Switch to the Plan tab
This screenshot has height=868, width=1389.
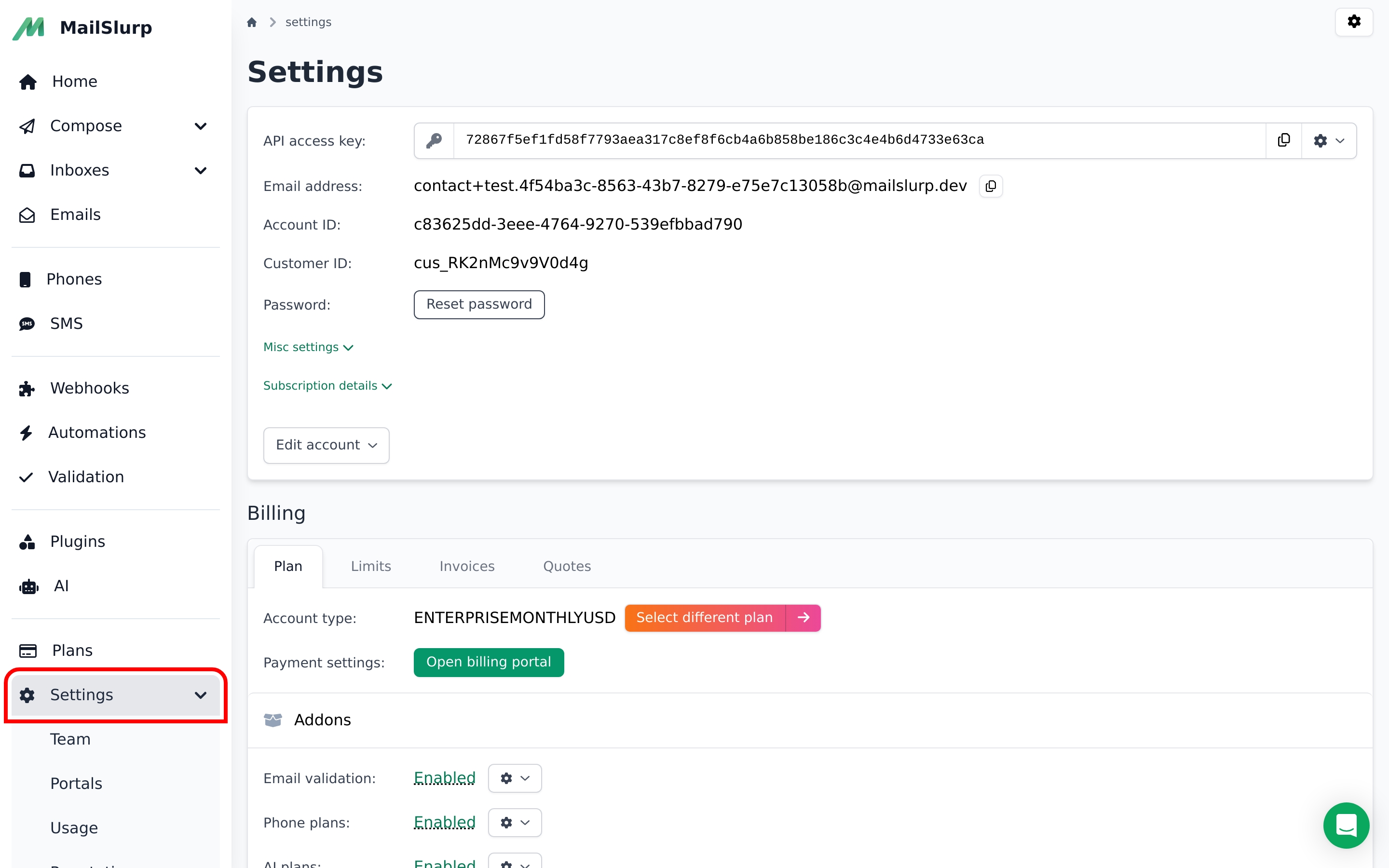[x=288, y=567]
